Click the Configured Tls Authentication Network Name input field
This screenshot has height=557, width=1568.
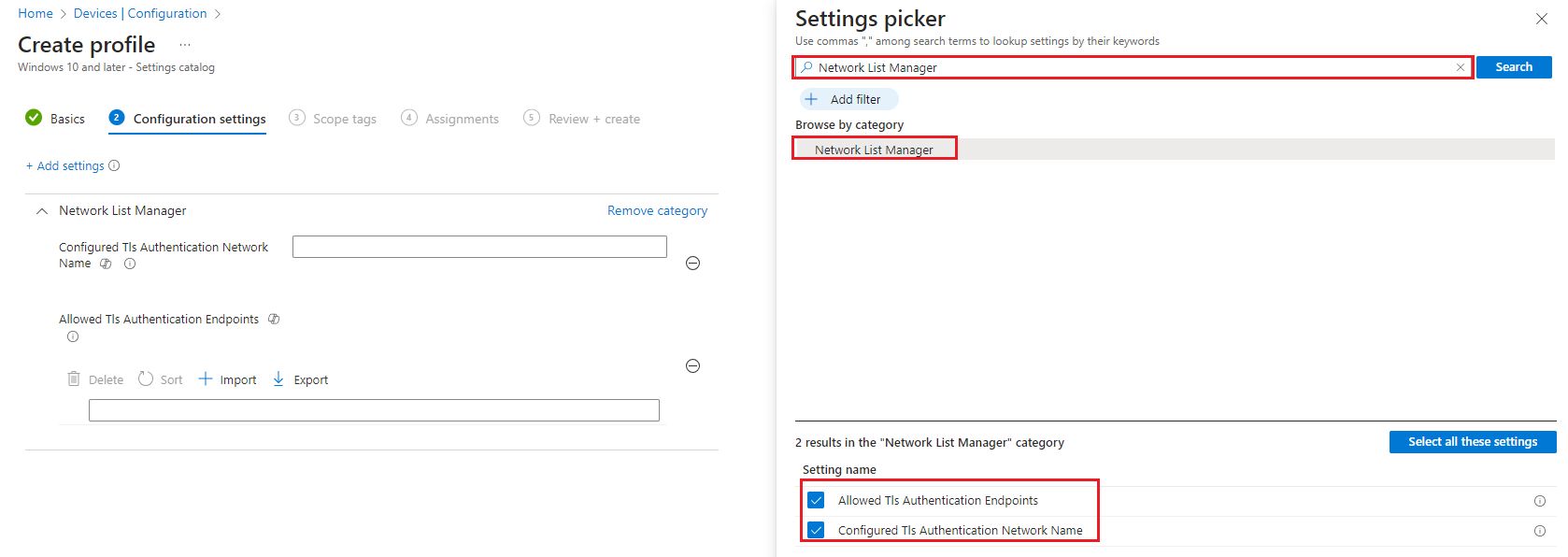tap(479, 246)
